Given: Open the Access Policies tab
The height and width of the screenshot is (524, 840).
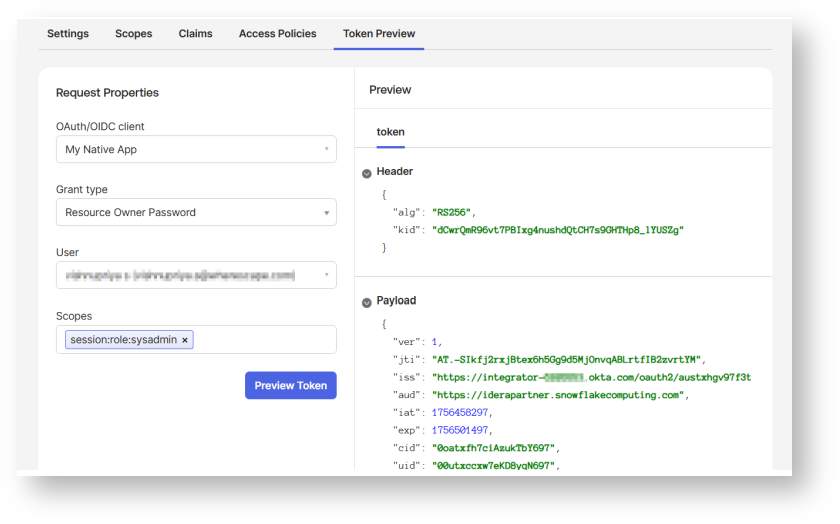Looking at the screenshot, I should (278, 33).
